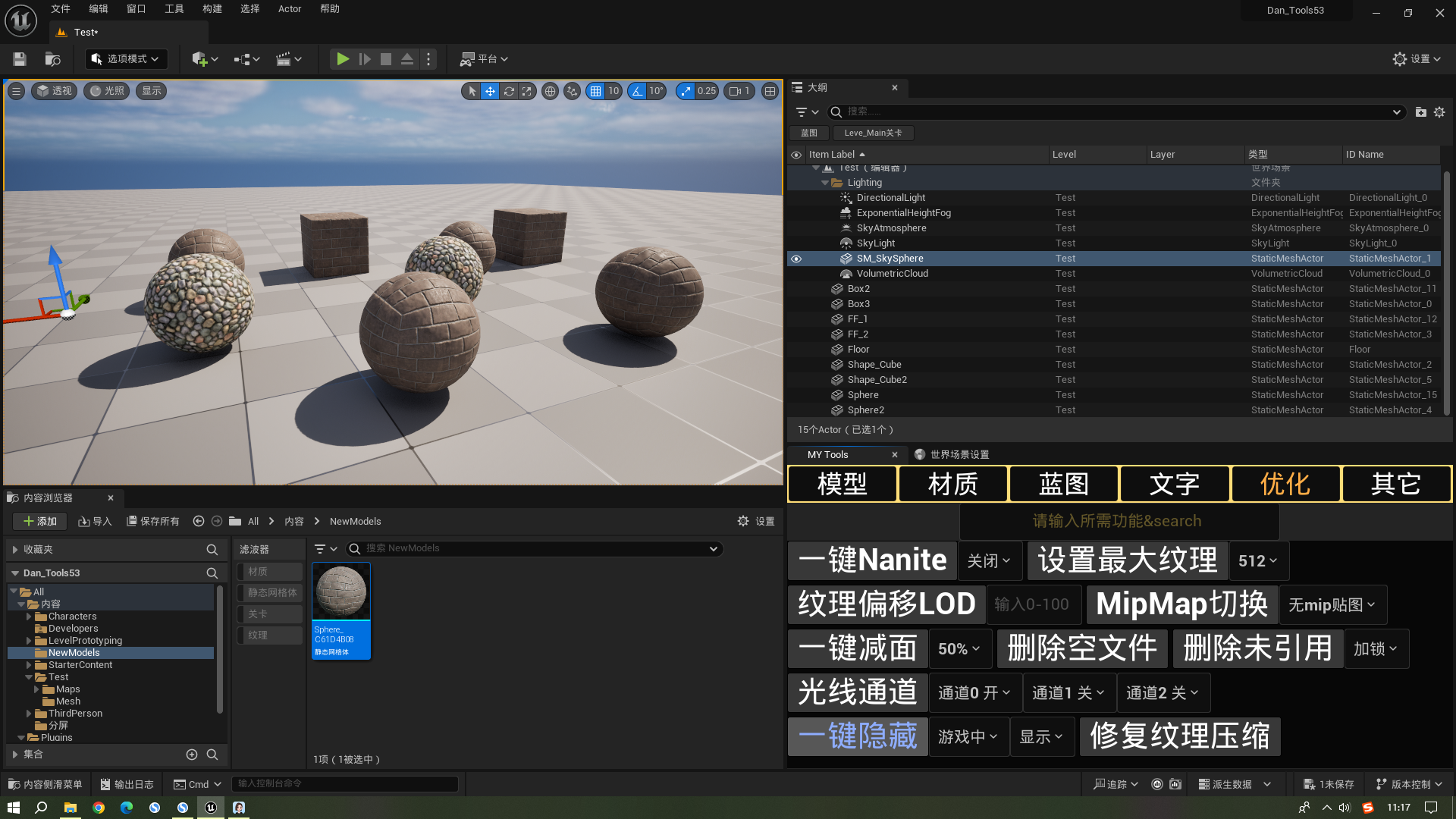
Task: Toggle the 关卡 filter in content browser
Action: (269, 614)
